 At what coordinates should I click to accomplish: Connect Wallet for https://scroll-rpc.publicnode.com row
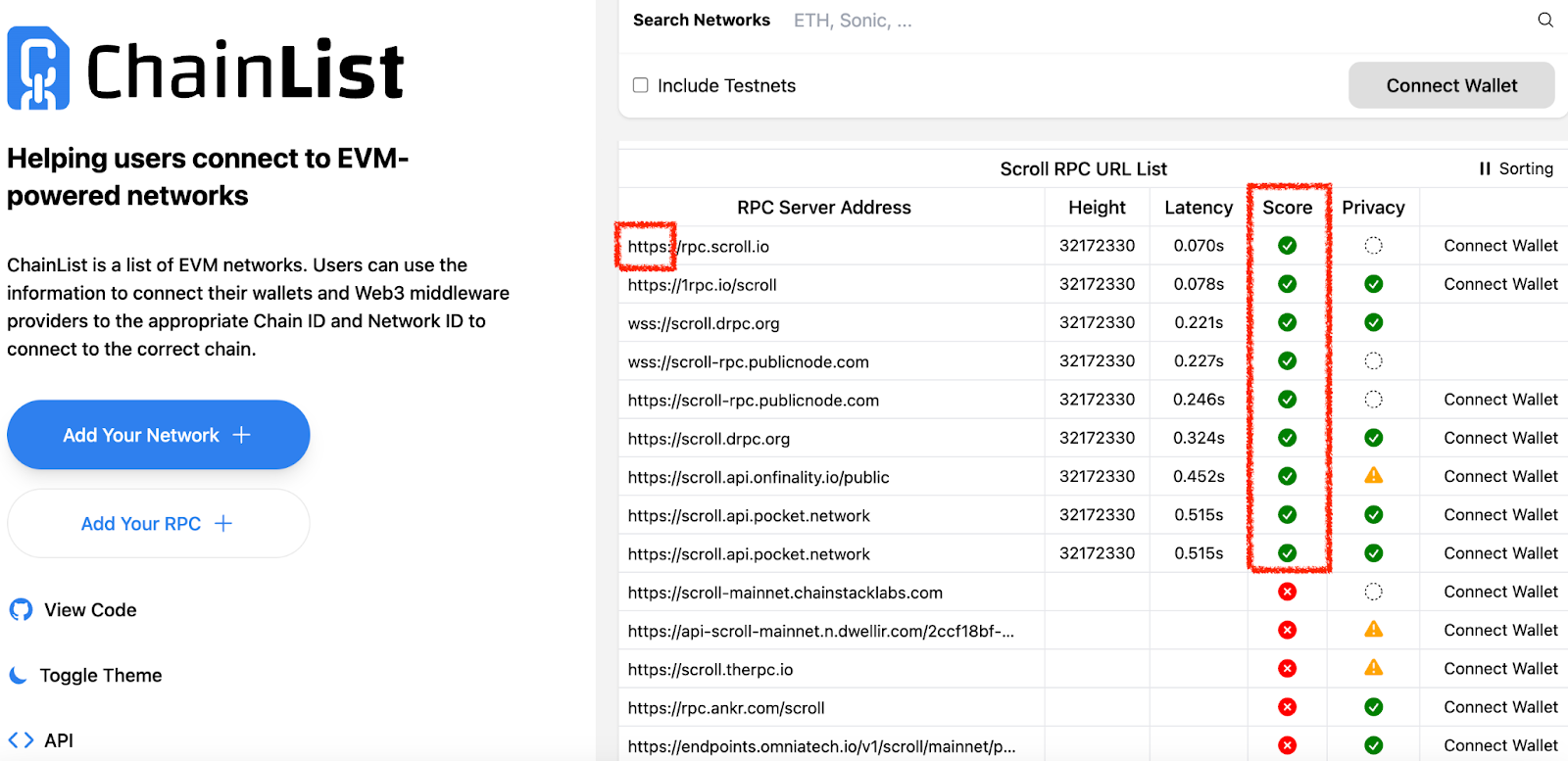coord(1500,400)
